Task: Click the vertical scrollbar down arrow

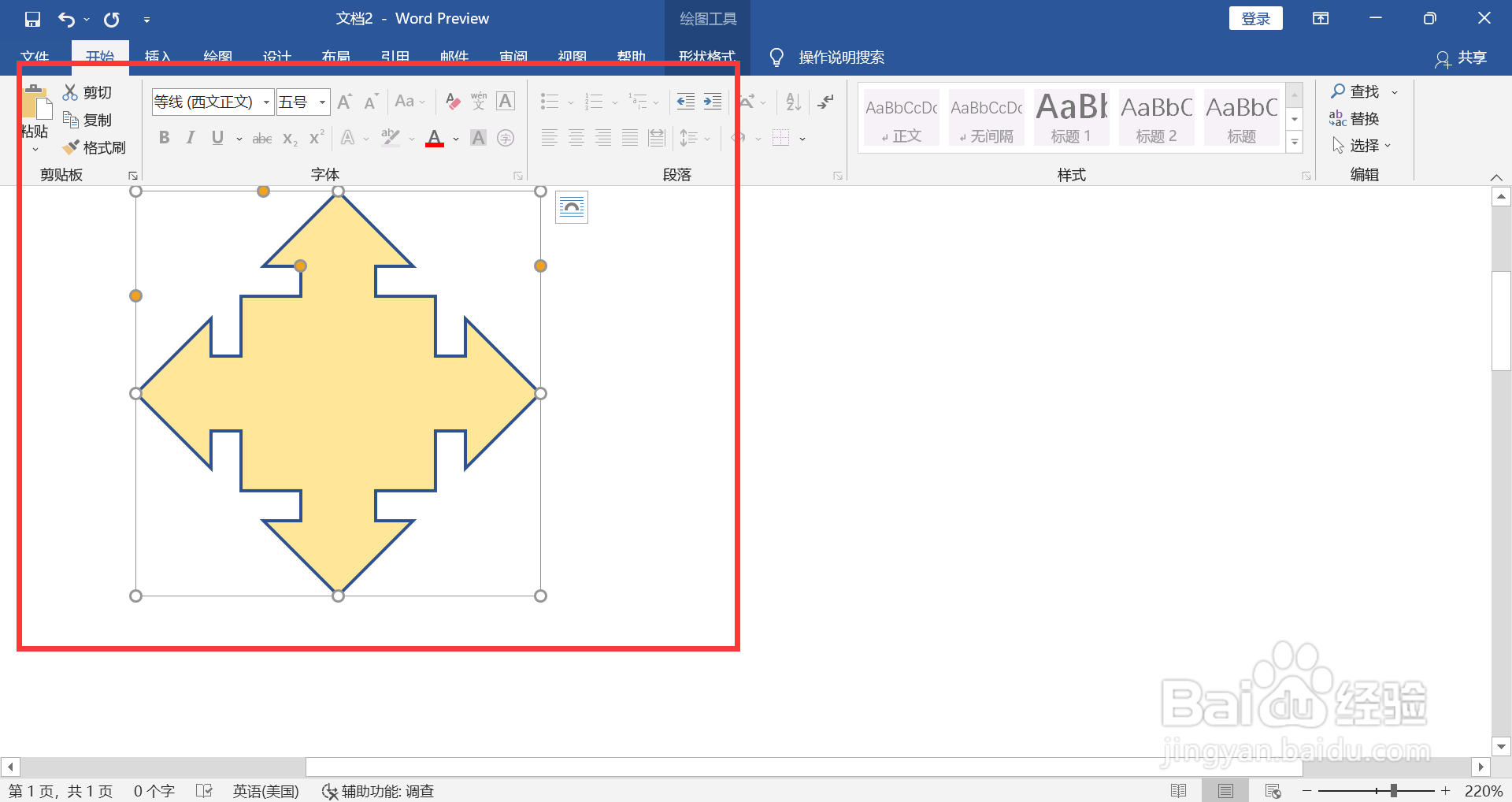Action: pyautogui.click(x=1501, y=746)
